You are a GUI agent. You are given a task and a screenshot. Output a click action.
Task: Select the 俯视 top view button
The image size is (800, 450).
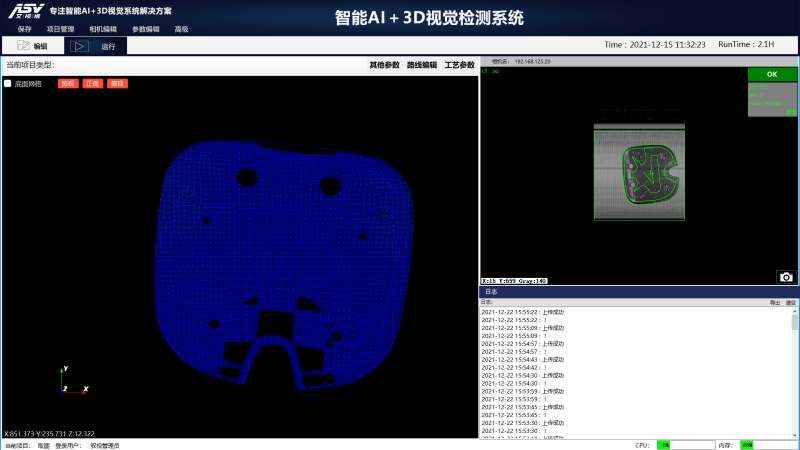[x=68, y=84]
